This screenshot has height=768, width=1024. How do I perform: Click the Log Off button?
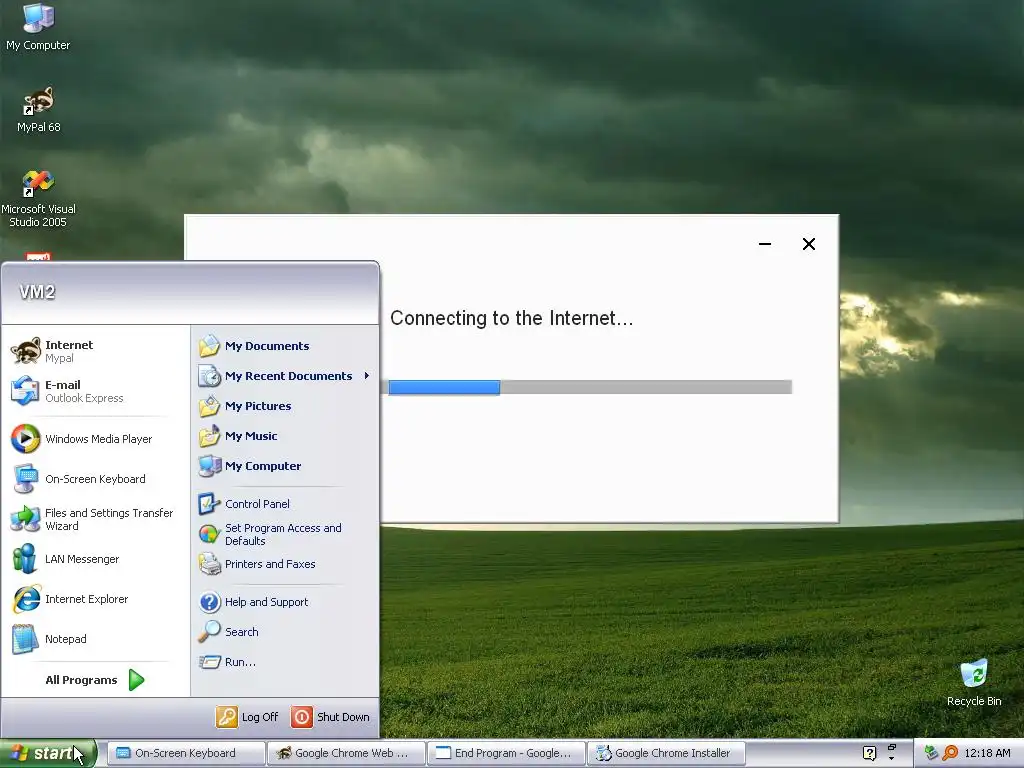[248, 717]
